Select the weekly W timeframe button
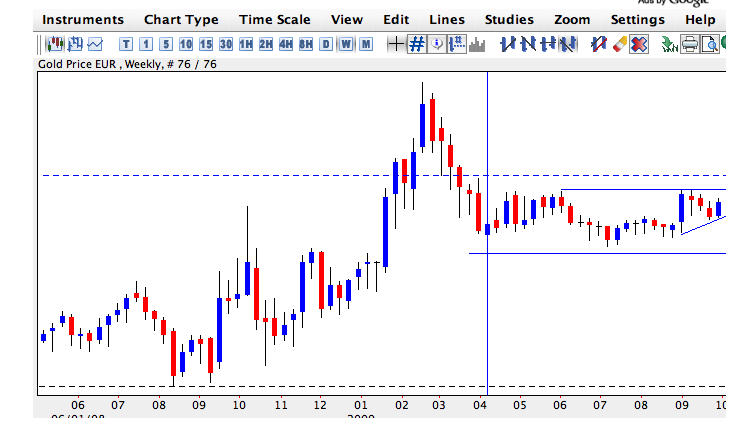Screen dimensions: 750x424 click(346, 43)
